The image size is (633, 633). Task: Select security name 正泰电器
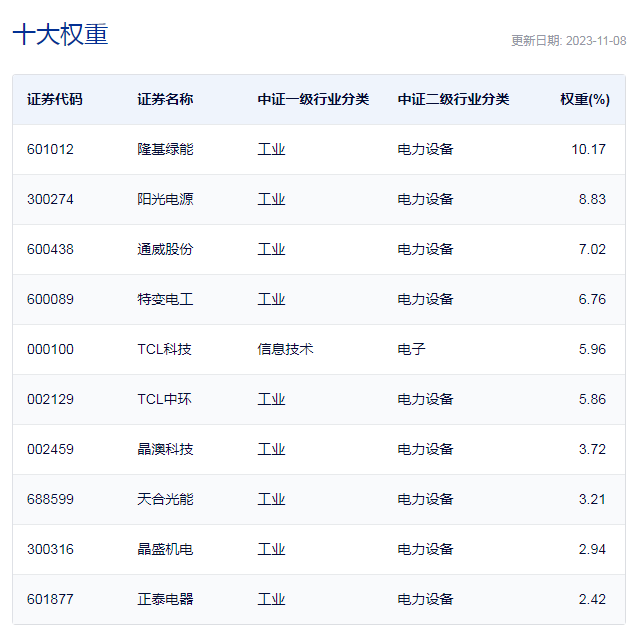(165, 600)
